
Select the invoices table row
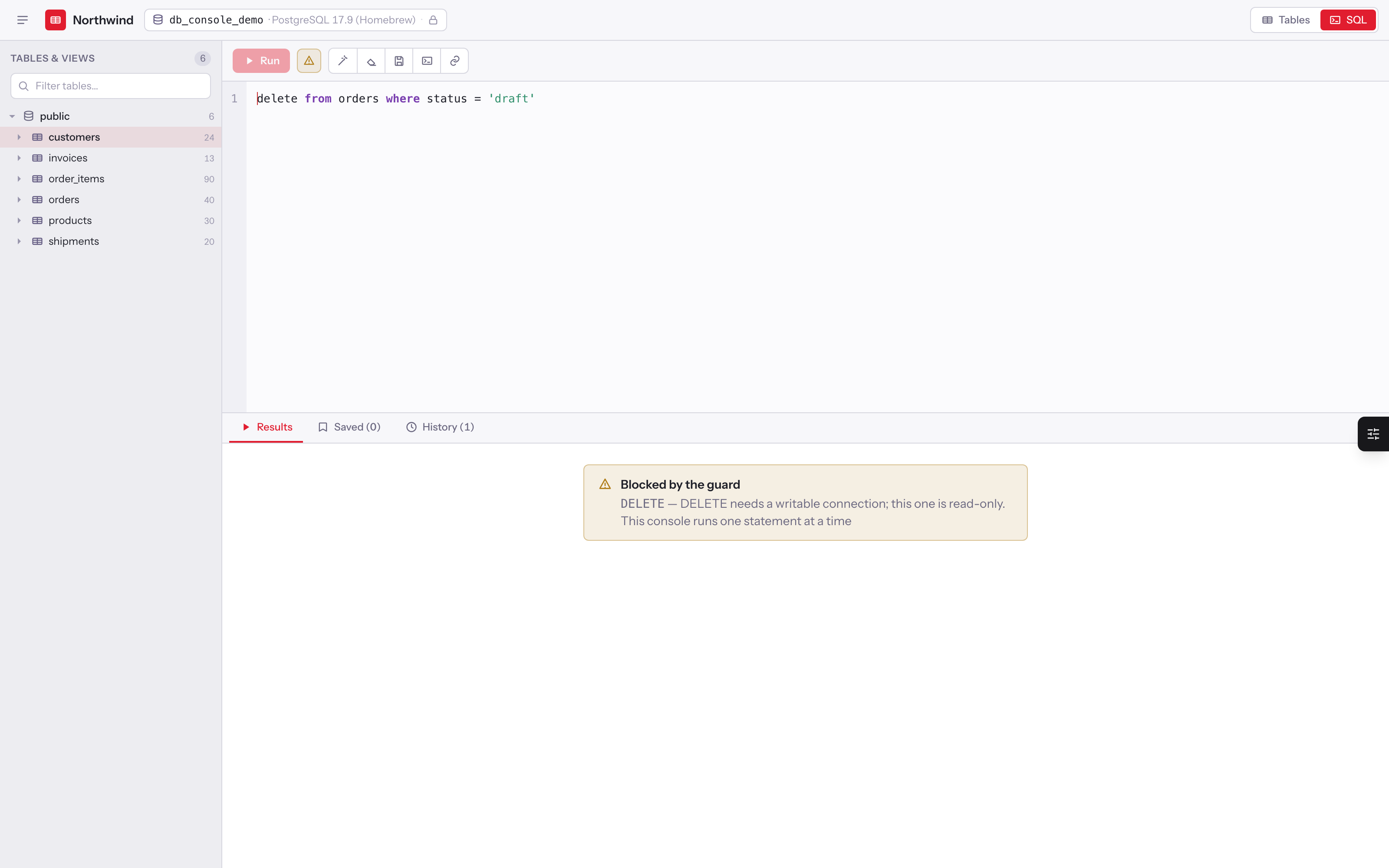click(111, 158)
